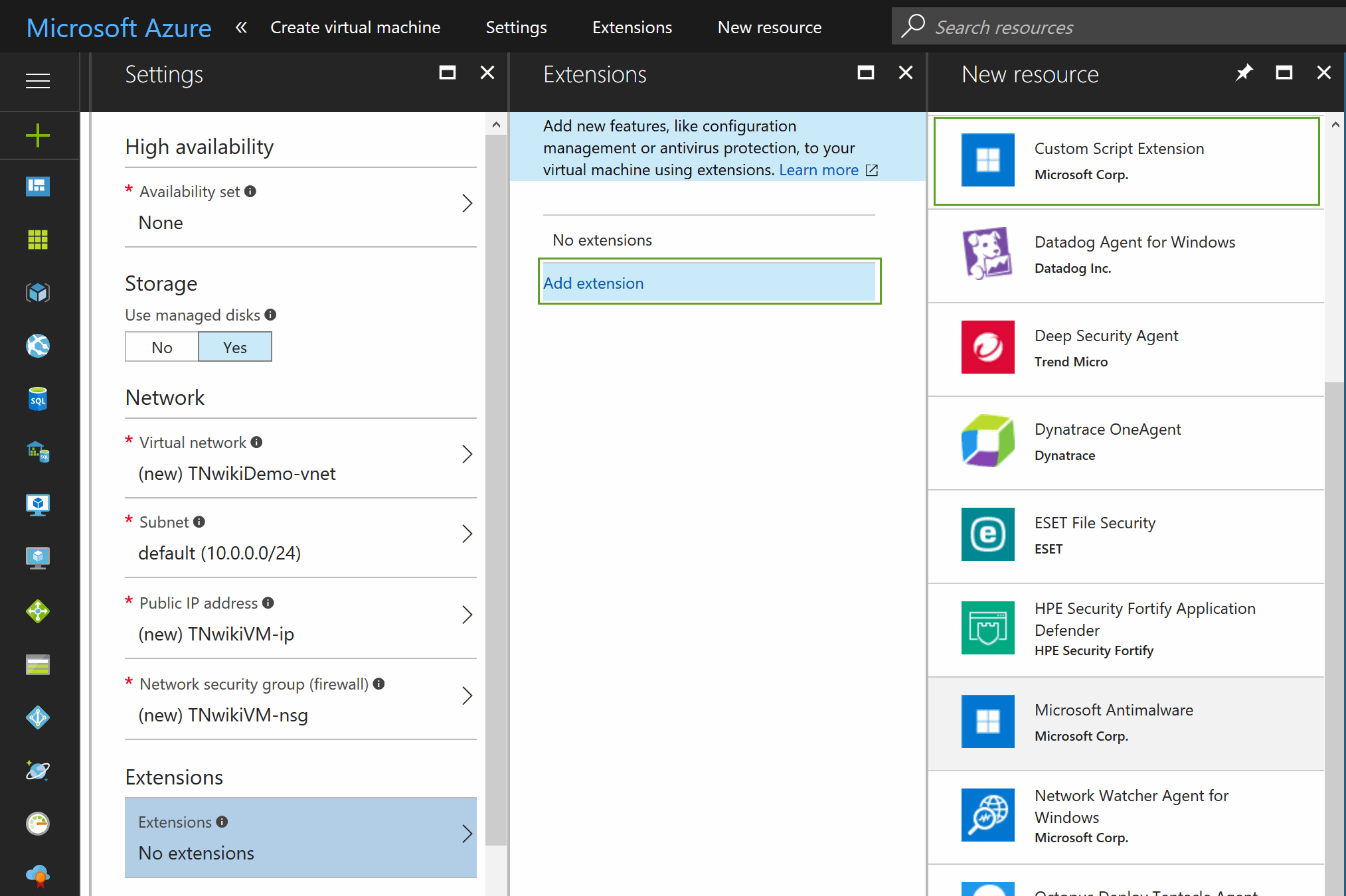Image resolution: width=1346 pixels, height=896 pixels.
Task: Set managed disks to Yes
Action: point(235,347)
